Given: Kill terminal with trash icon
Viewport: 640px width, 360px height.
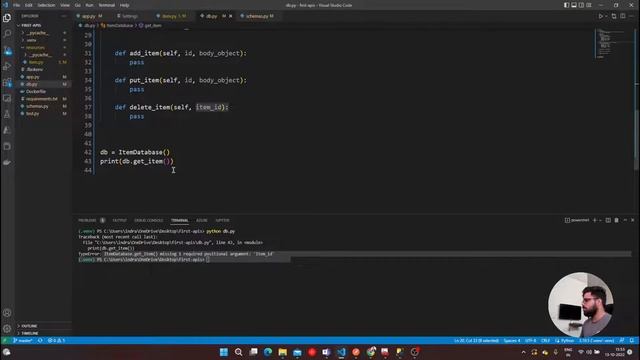Looking at the screenshot, I should click(x=616, y=220).
